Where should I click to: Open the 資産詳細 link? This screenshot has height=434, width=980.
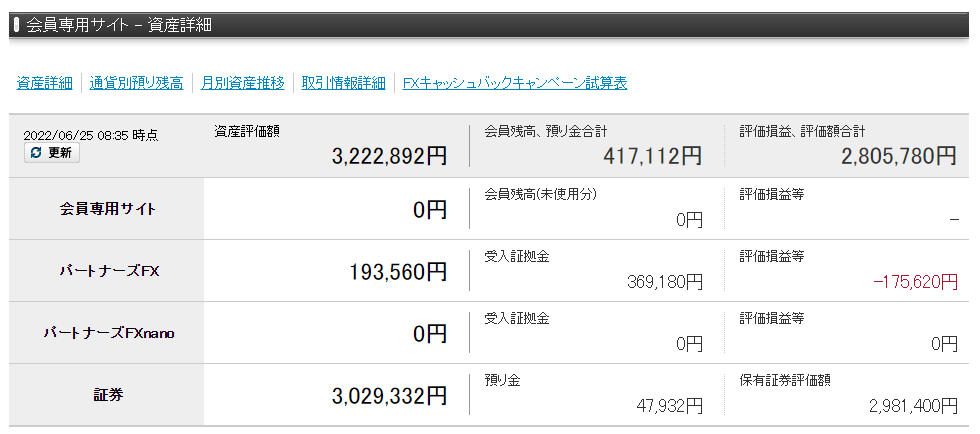pyautogui.click(x=44, y=83)
